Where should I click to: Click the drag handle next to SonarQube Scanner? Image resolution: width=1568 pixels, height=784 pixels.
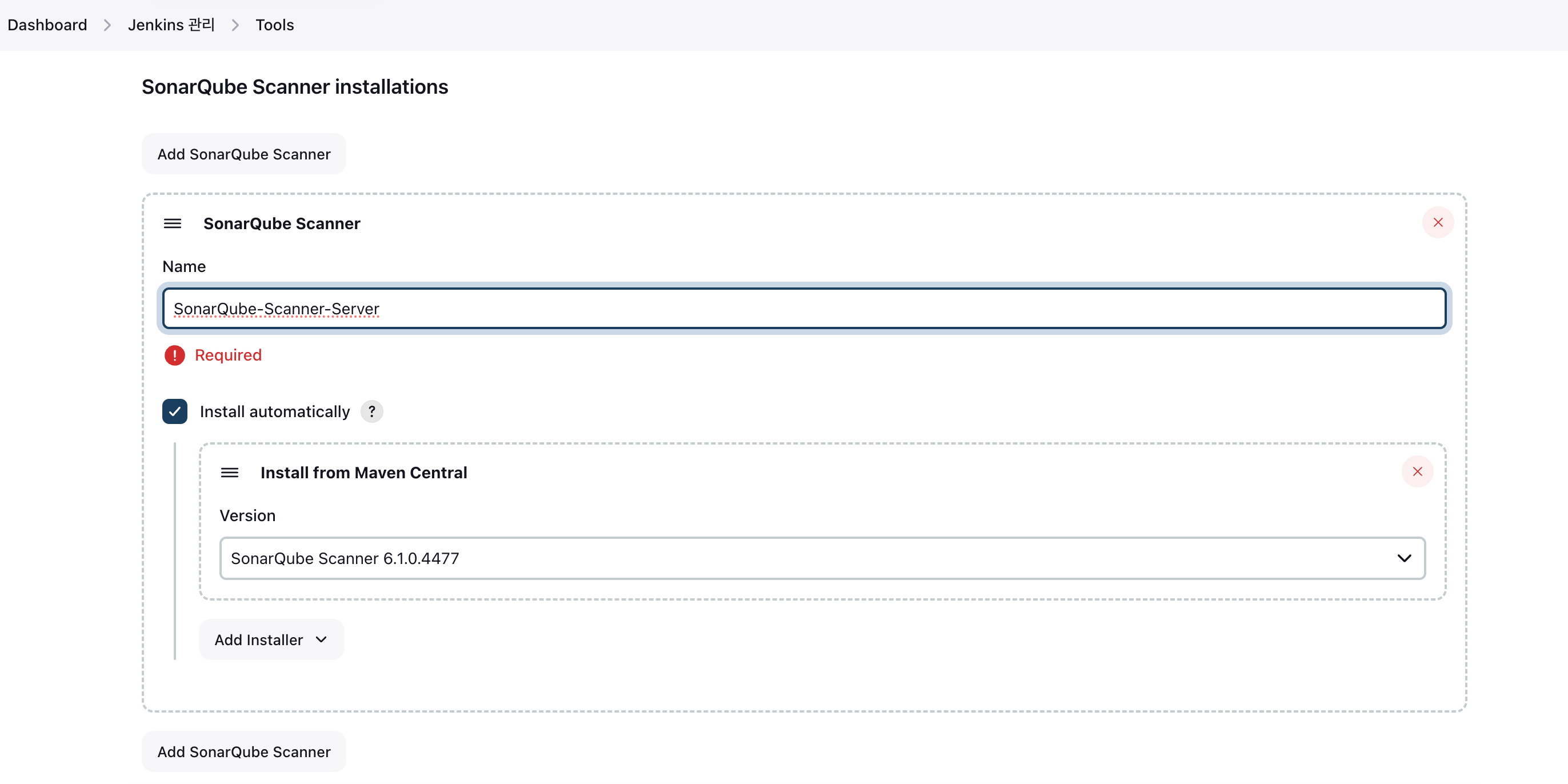coord(172,223)
